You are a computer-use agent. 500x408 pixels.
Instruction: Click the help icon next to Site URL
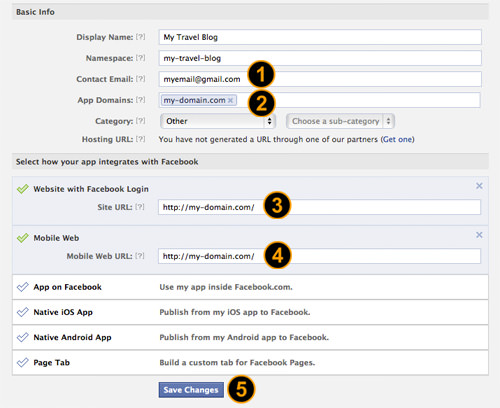point(140,207)
